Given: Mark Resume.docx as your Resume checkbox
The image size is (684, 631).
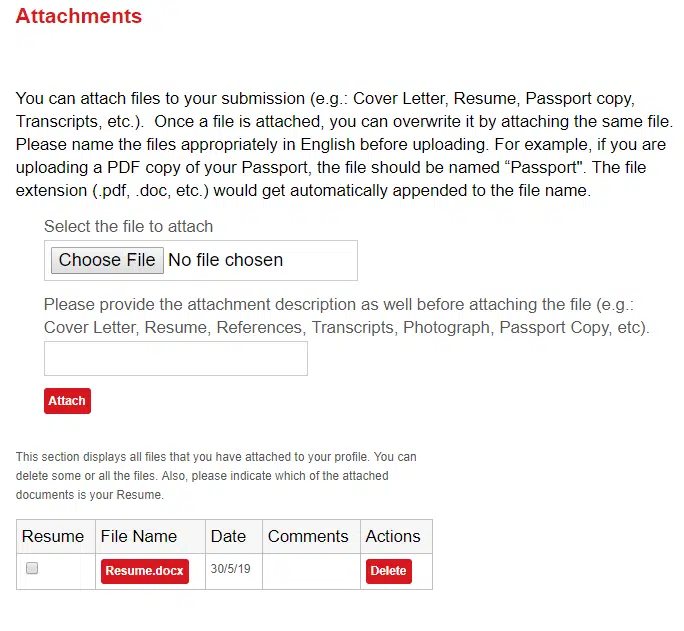Looking at the screenshot, I should (x=32, y=568).
